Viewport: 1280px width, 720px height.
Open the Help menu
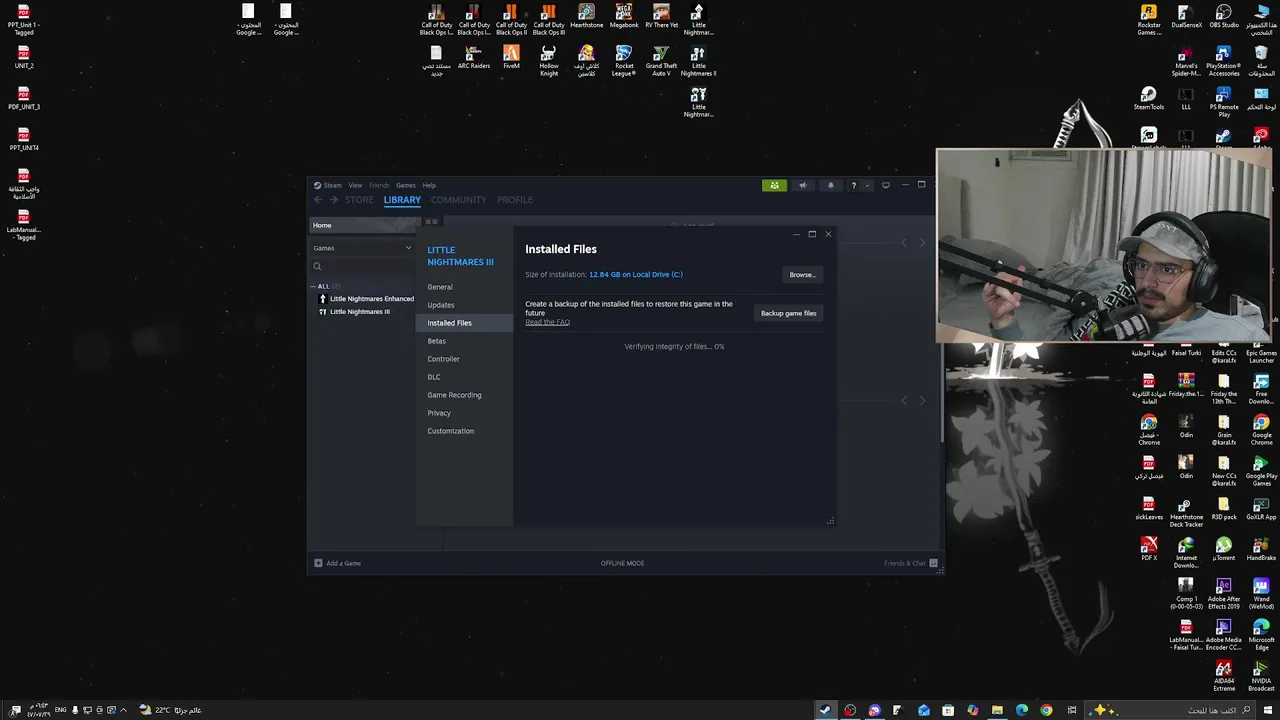click(429, 185)
